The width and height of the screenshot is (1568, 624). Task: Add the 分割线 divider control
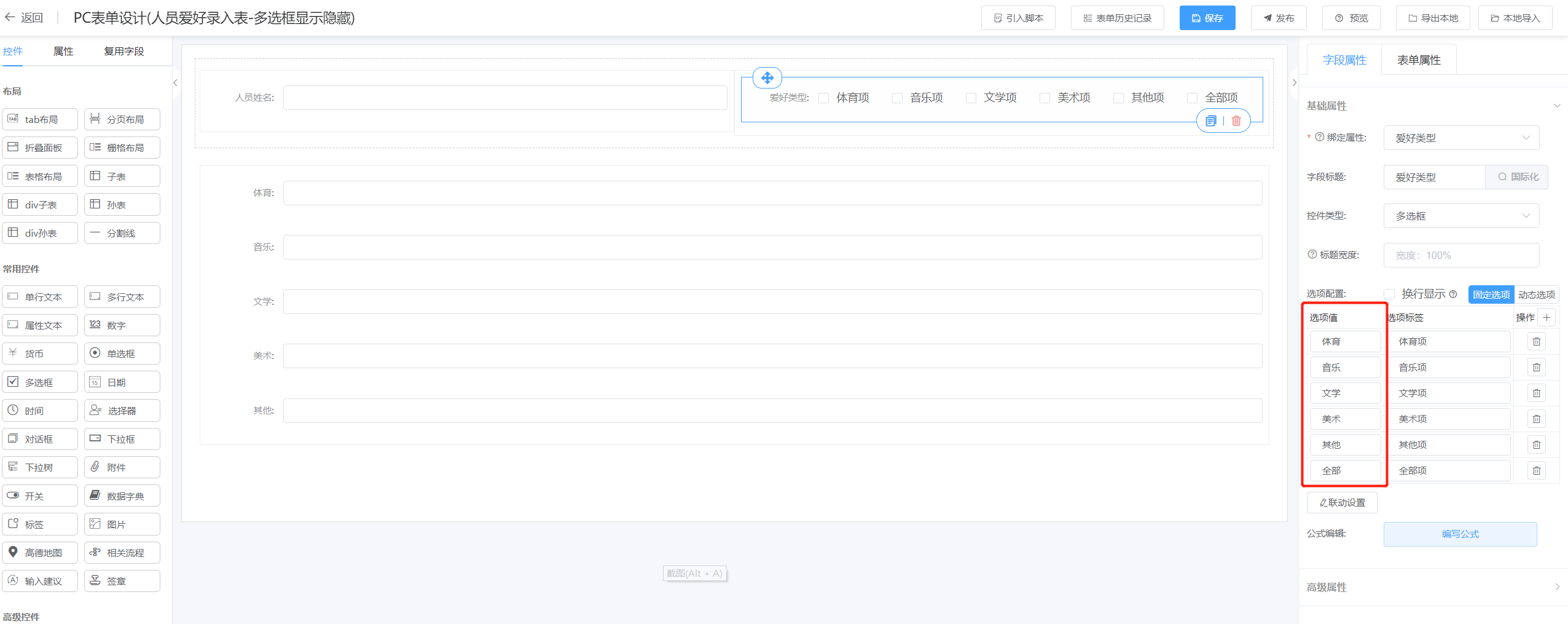[x=122, y=233]
